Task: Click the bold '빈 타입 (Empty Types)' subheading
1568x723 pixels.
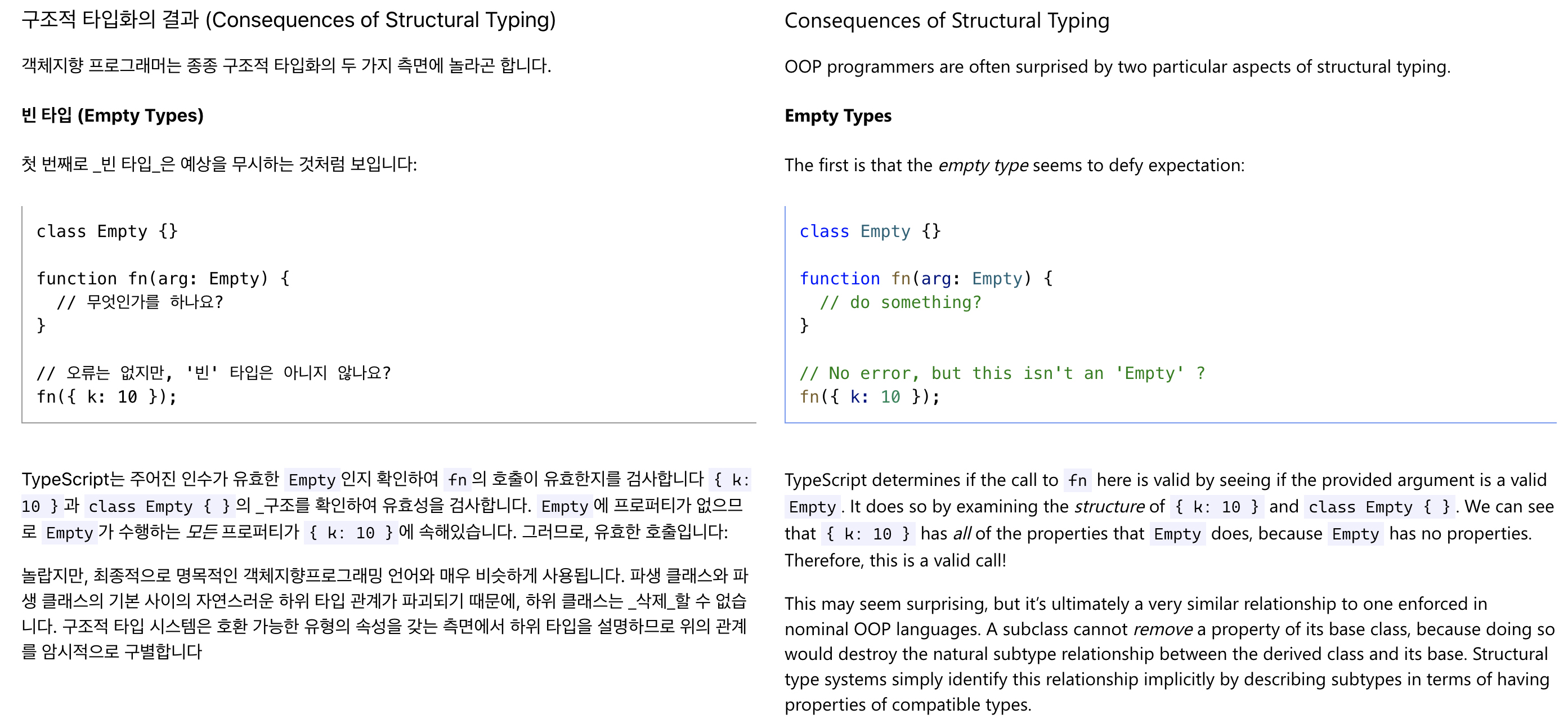Action: point(113,115)
